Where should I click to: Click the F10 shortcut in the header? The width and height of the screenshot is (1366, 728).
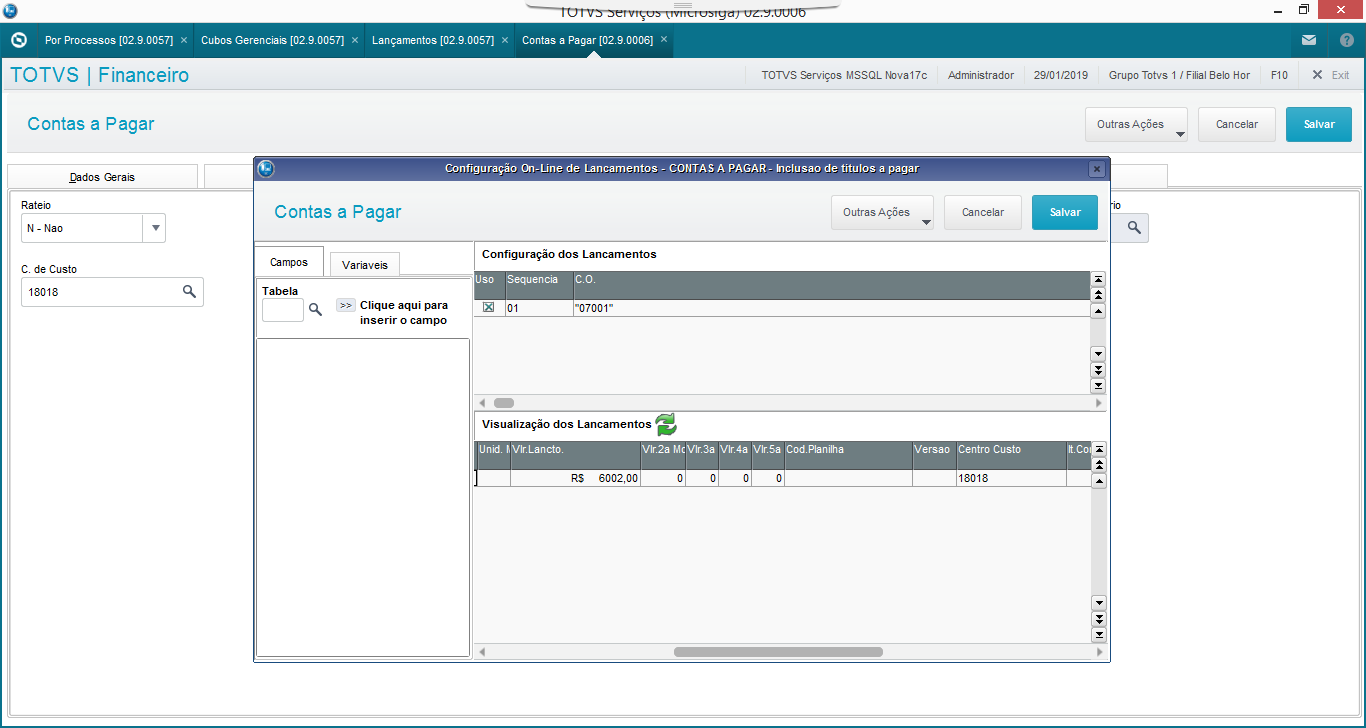(1279, 75)
